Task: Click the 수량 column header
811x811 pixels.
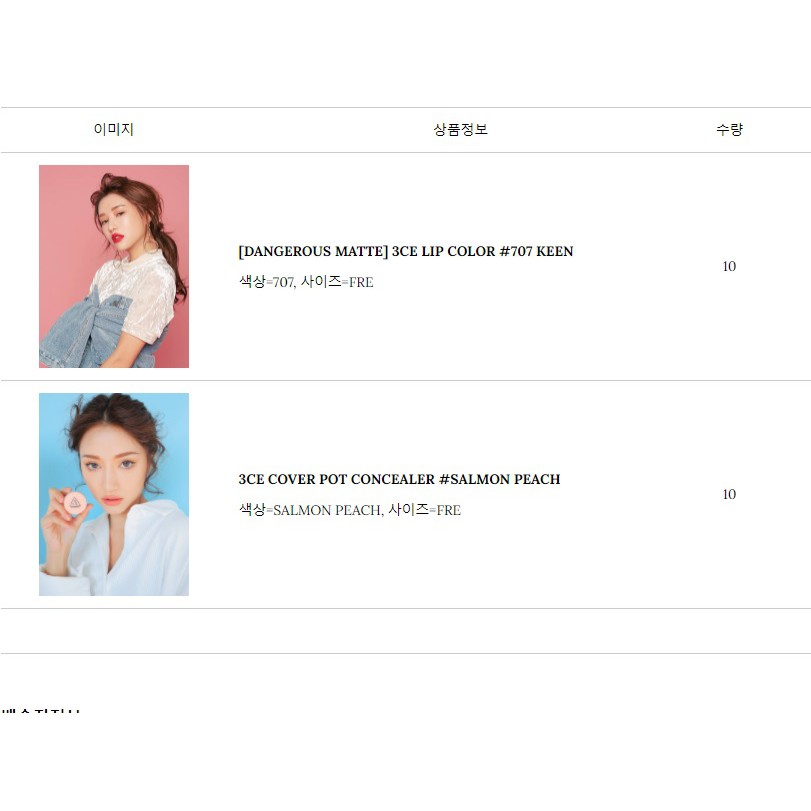Action: (729, 129)
